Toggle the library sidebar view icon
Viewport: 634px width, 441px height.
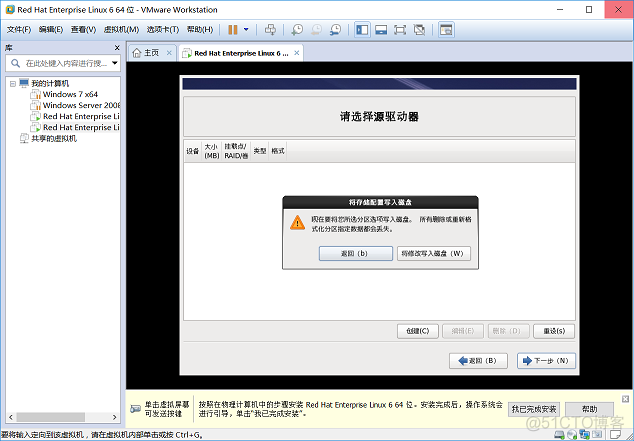pyautogui.click(x=362, y=30)
